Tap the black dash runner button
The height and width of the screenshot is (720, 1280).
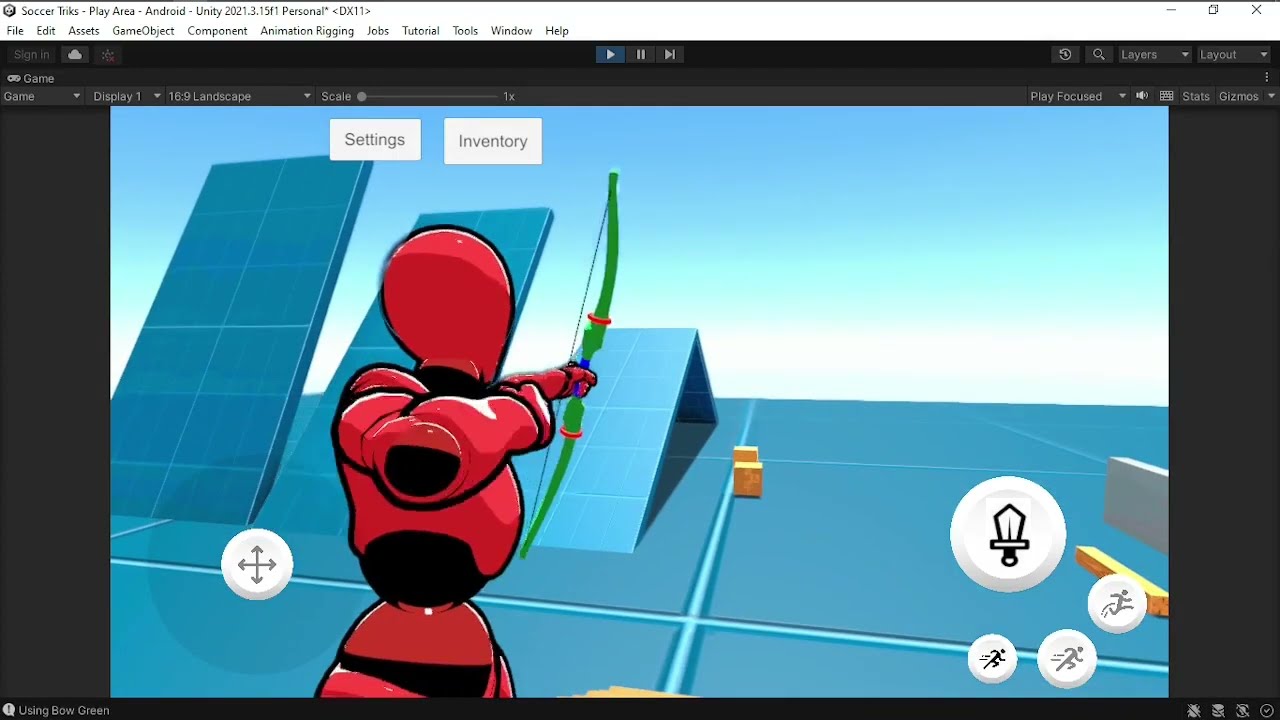(993, 659)
